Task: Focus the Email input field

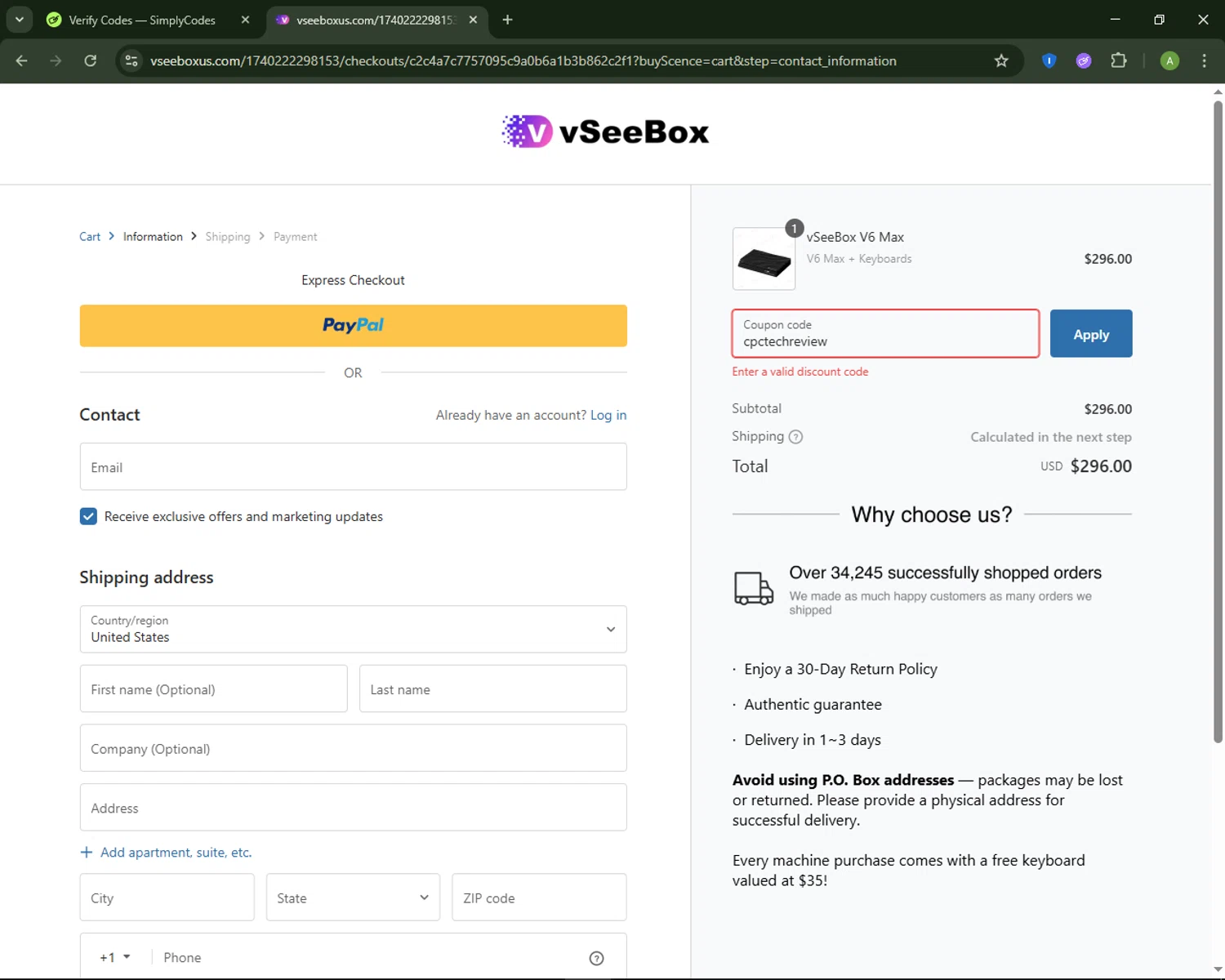Action: (353, 467)
